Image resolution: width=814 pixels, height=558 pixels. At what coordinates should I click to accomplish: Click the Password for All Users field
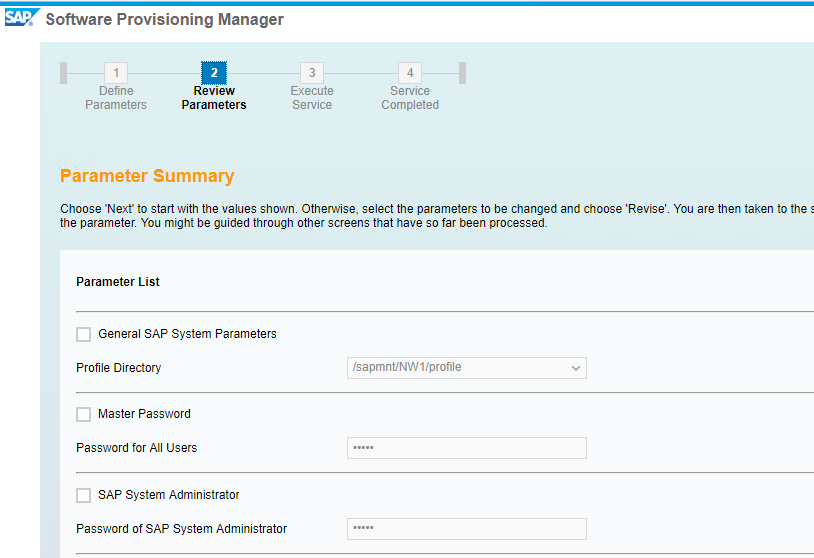tap(467, 448)
